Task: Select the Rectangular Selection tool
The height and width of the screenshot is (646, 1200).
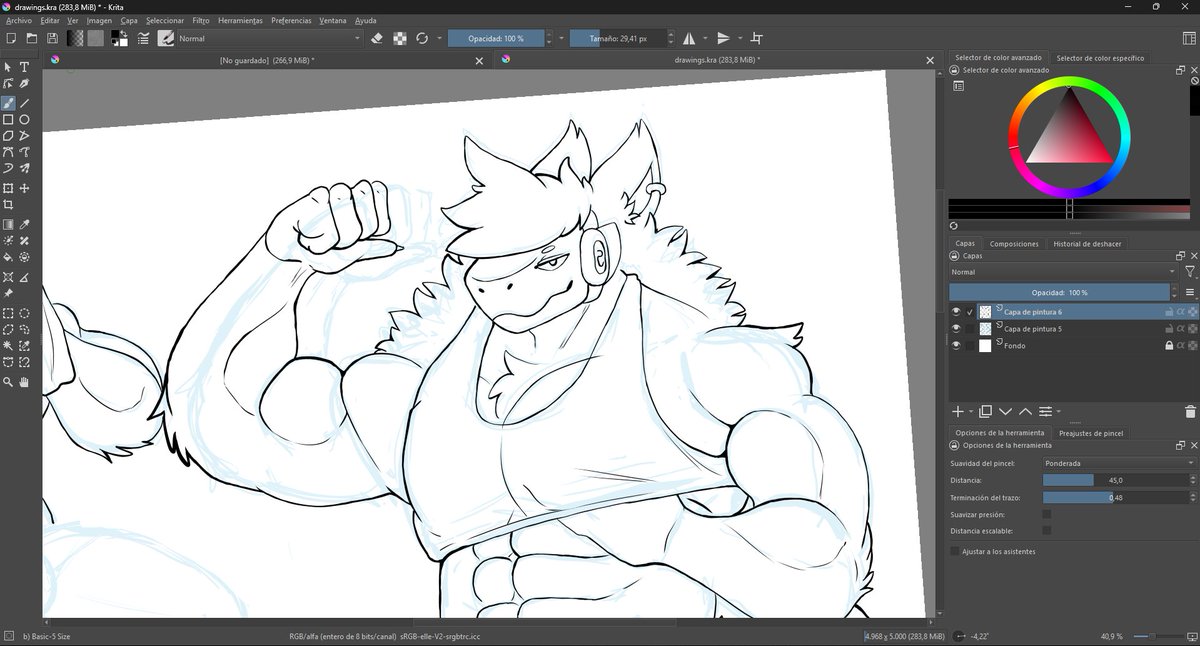Action: tap(8, 313)
